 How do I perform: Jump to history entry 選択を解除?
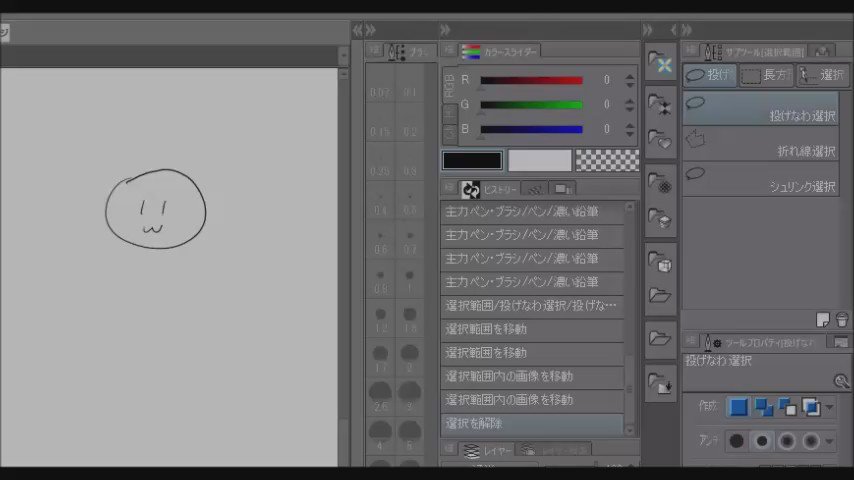(x=532, y=423)
